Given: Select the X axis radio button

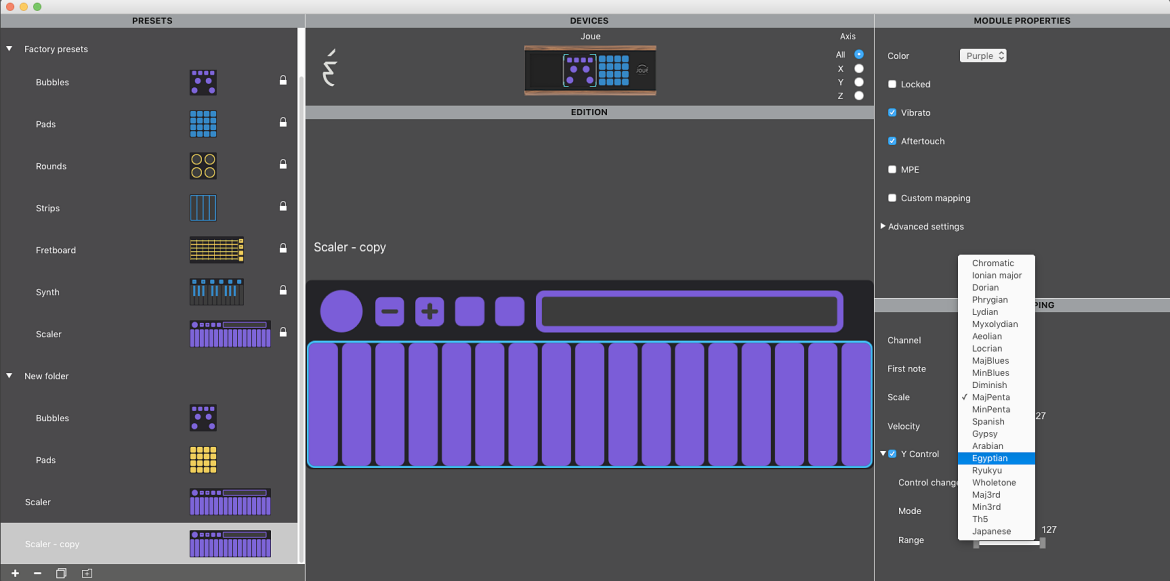Looking at the screenshot, I should tap(859, 68).
